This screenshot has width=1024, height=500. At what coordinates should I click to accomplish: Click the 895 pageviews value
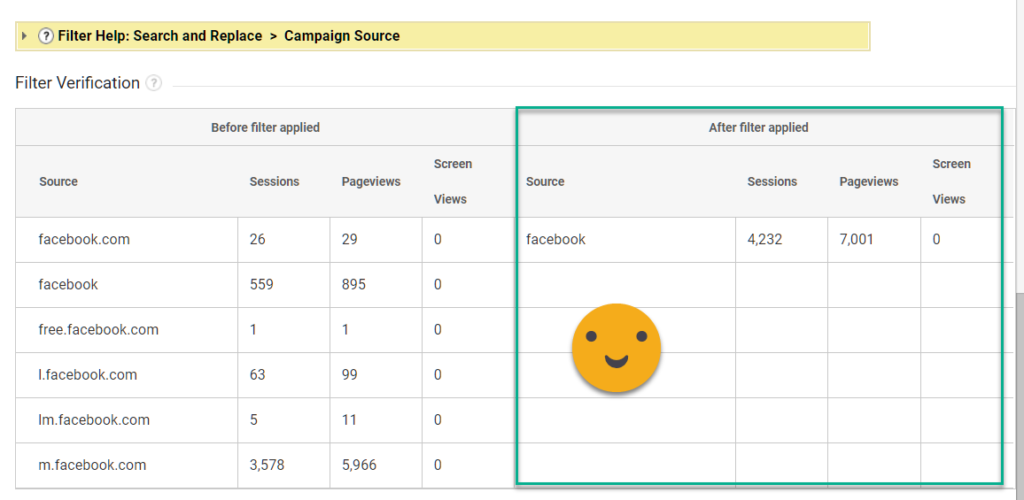(x=353, y=285)
